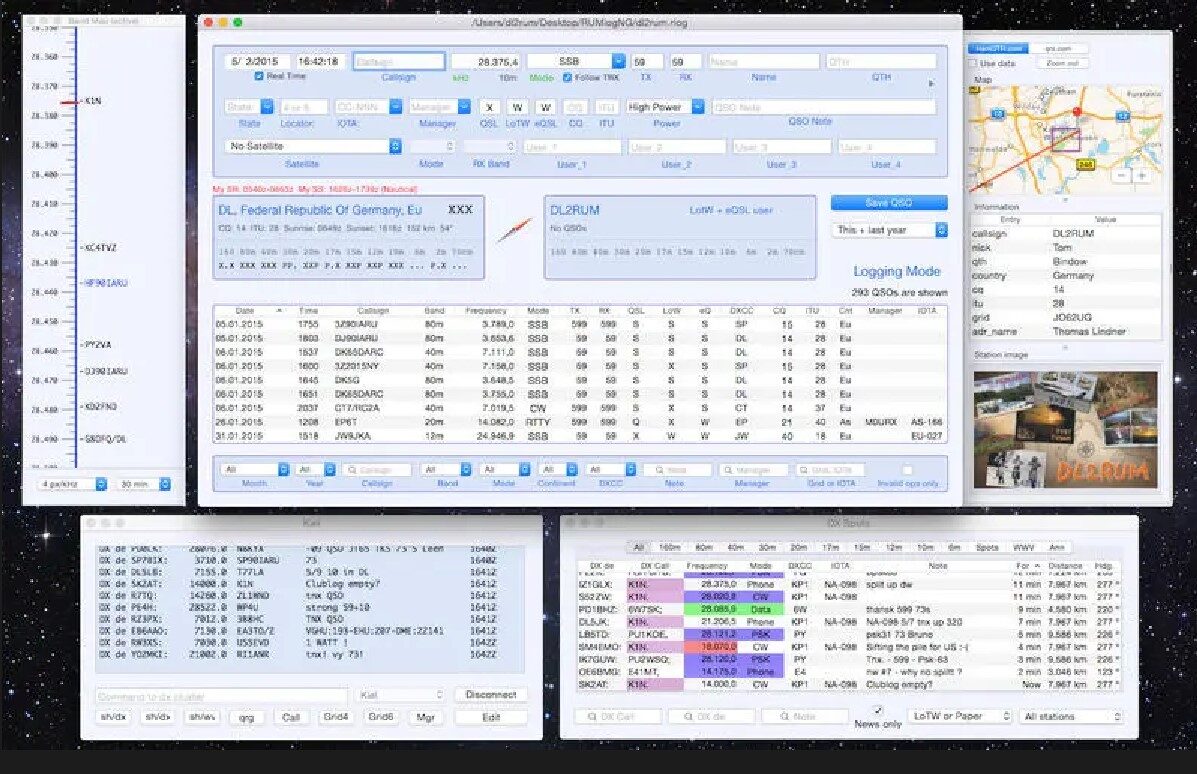Zoom out the map with minus button
The height and width of the screenshot is (774, 1197).
1123,175
